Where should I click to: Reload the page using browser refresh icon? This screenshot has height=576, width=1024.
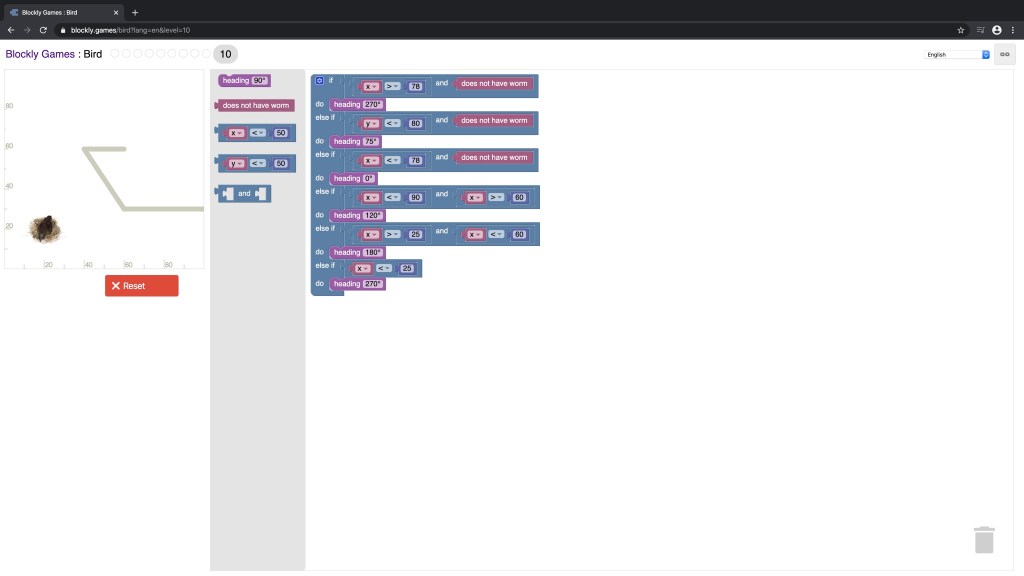[43, 30]
